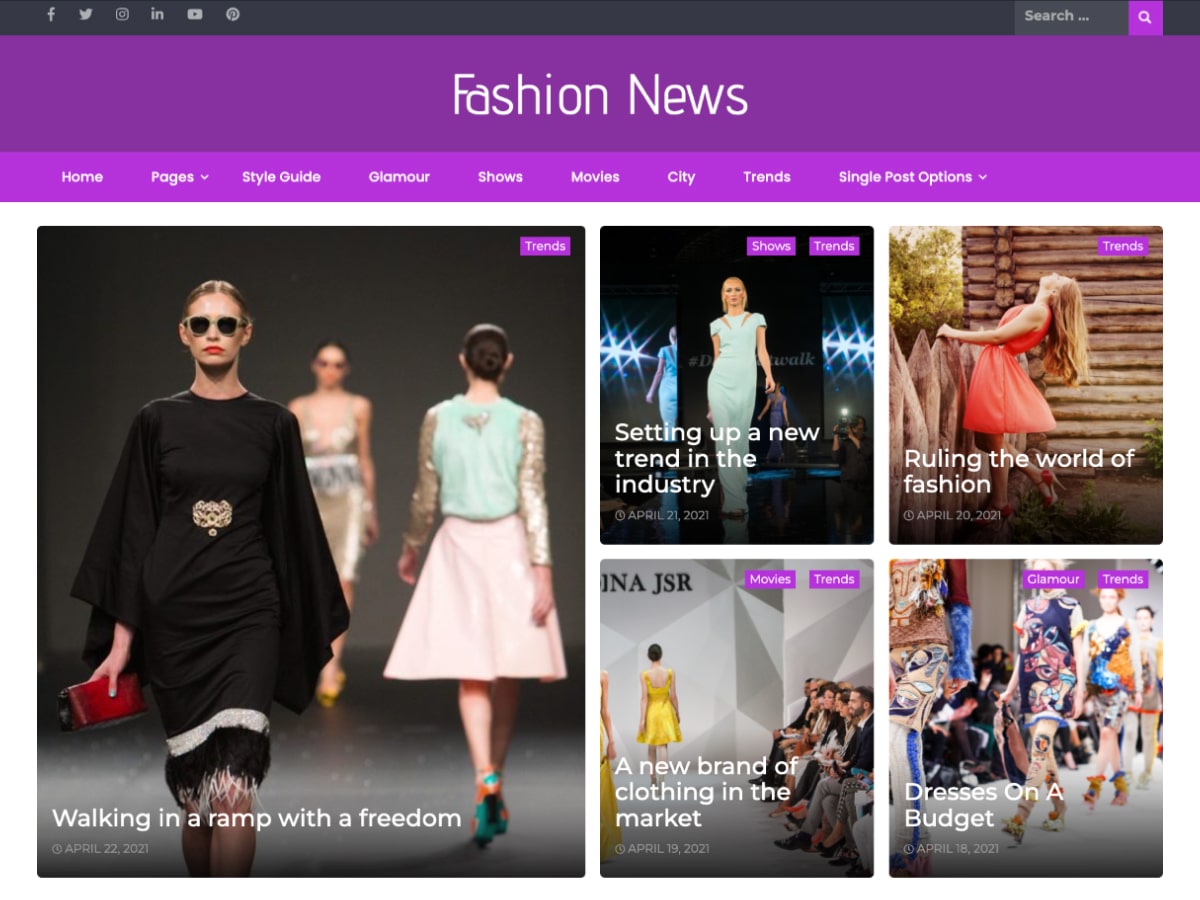The height and width of the screenshot is (900, 1200).
Task: Open the Single Post Options dropdown
Action: pos(905,177)
